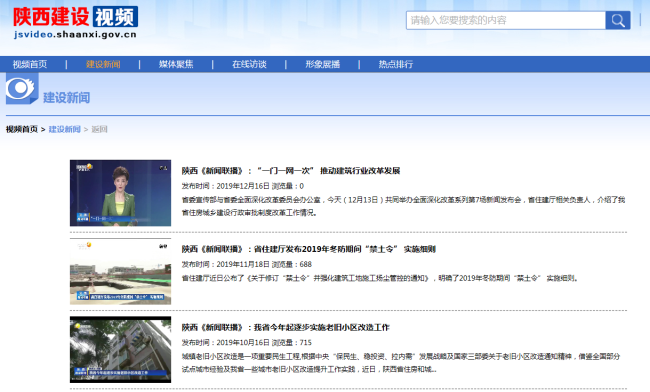
Task: Open headline about 一门一网一次 reform
Action: click(x=291, y=171)
